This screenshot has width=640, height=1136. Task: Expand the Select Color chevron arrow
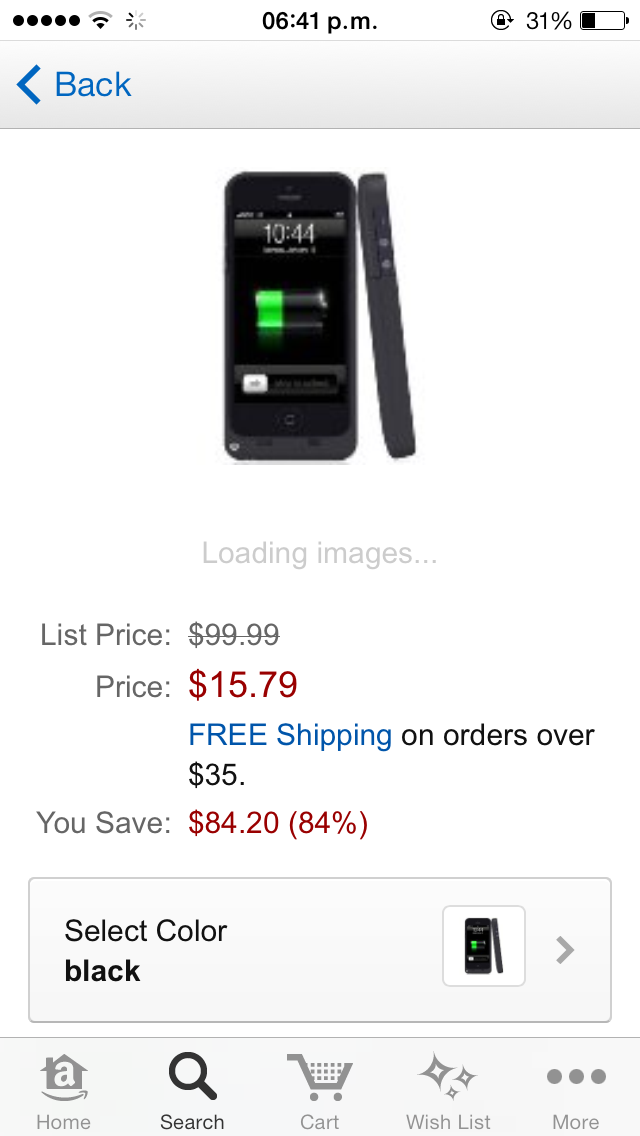click(x=565, y=950)
